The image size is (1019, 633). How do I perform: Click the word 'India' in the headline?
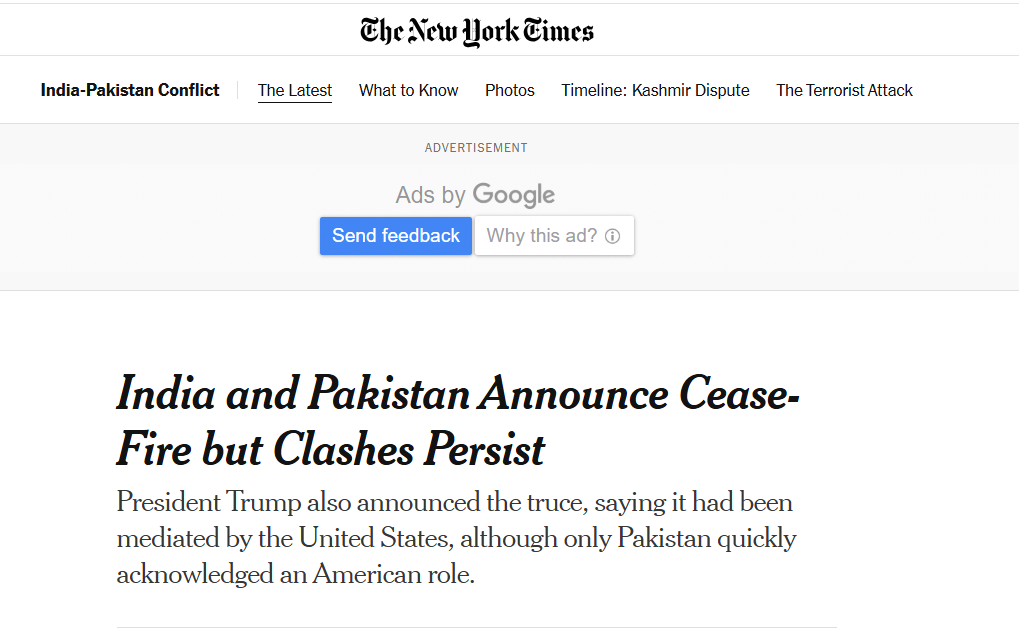point(166,394)
